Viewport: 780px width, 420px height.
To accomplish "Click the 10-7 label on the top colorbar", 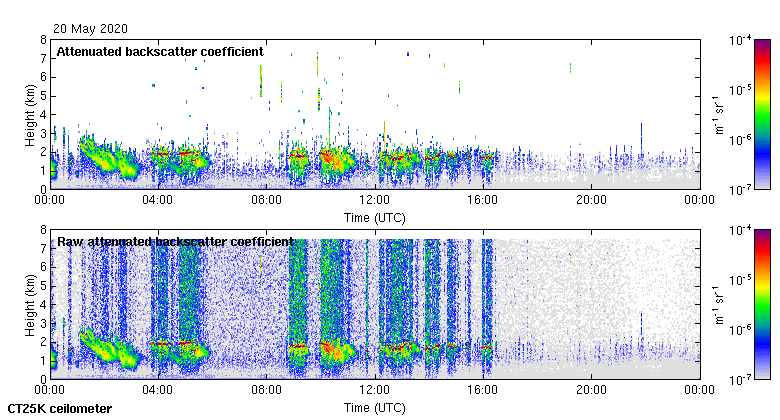I will point(740,190).
